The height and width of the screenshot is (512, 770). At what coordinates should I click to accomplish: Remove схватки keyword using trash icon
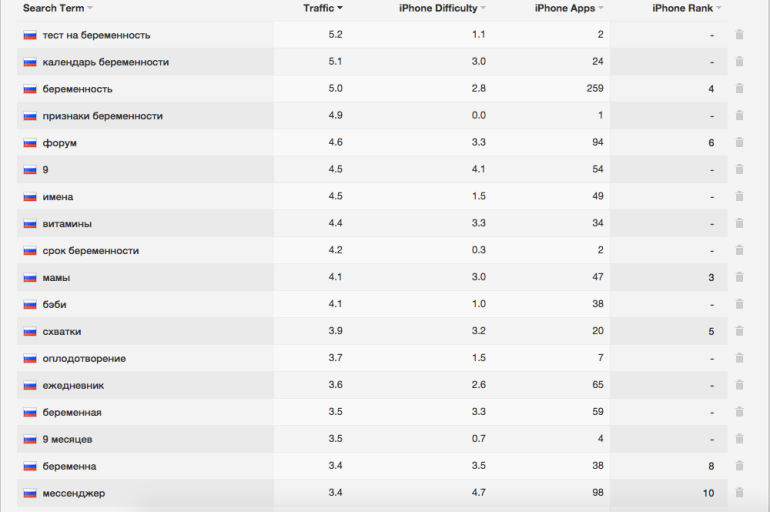739,331
